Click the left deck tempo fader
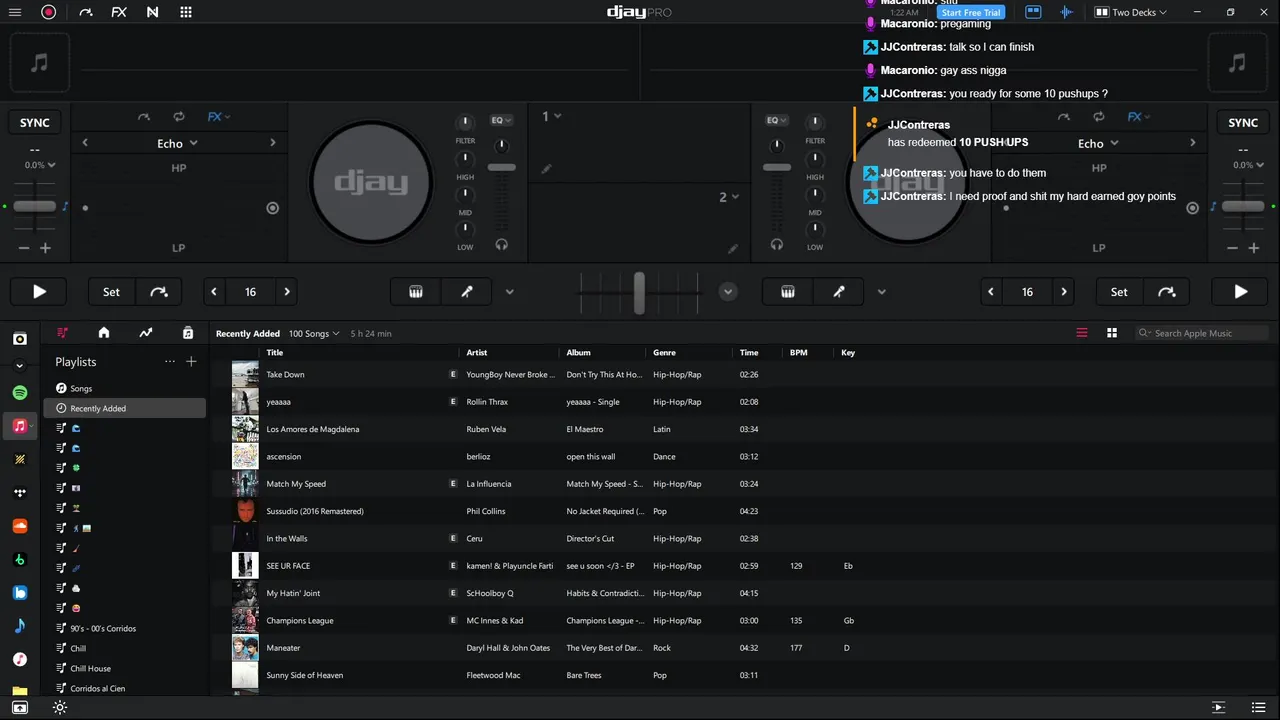The image size is (1280, 720). point(35,206)
